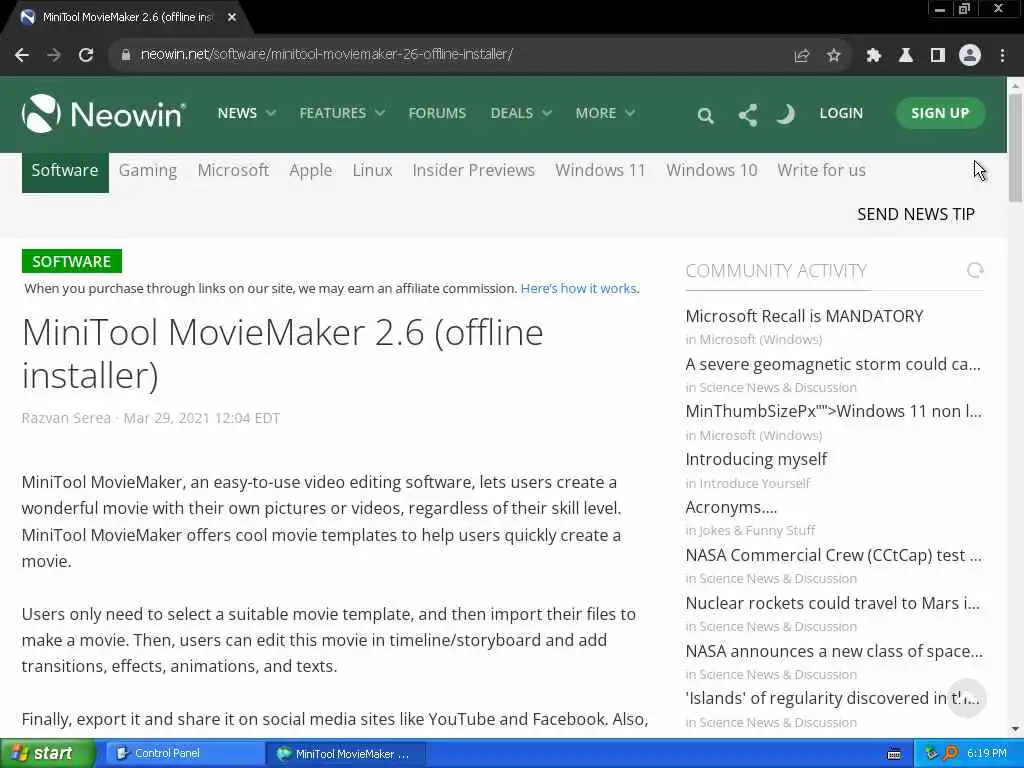The height and width of the screenshot is (768, 1024).
Task: Open the Chrome profile avatar
Action: click(970, 56)
